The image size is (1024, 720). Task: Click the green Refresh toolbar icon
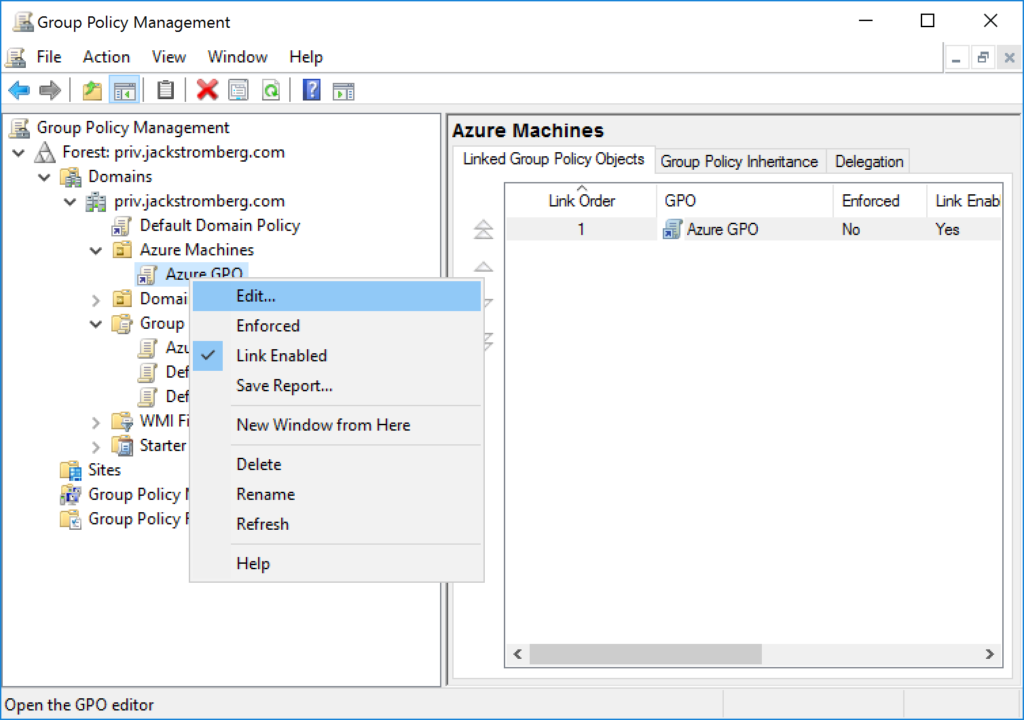coord(270,90)
